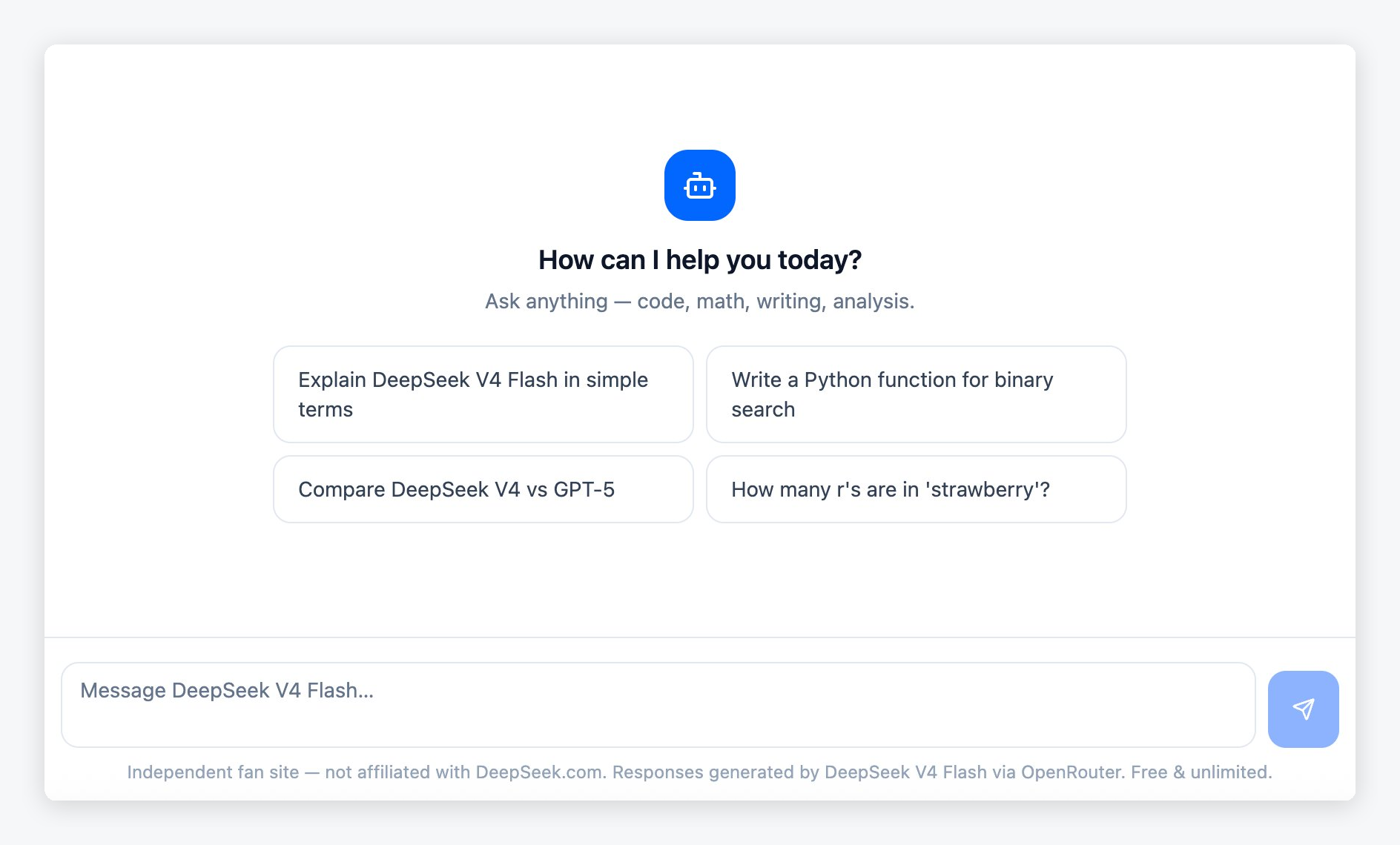This screenshot has height=845, width=1400.
Task: Select the strawberry r's question suggestion
Action: click(917, 489)
